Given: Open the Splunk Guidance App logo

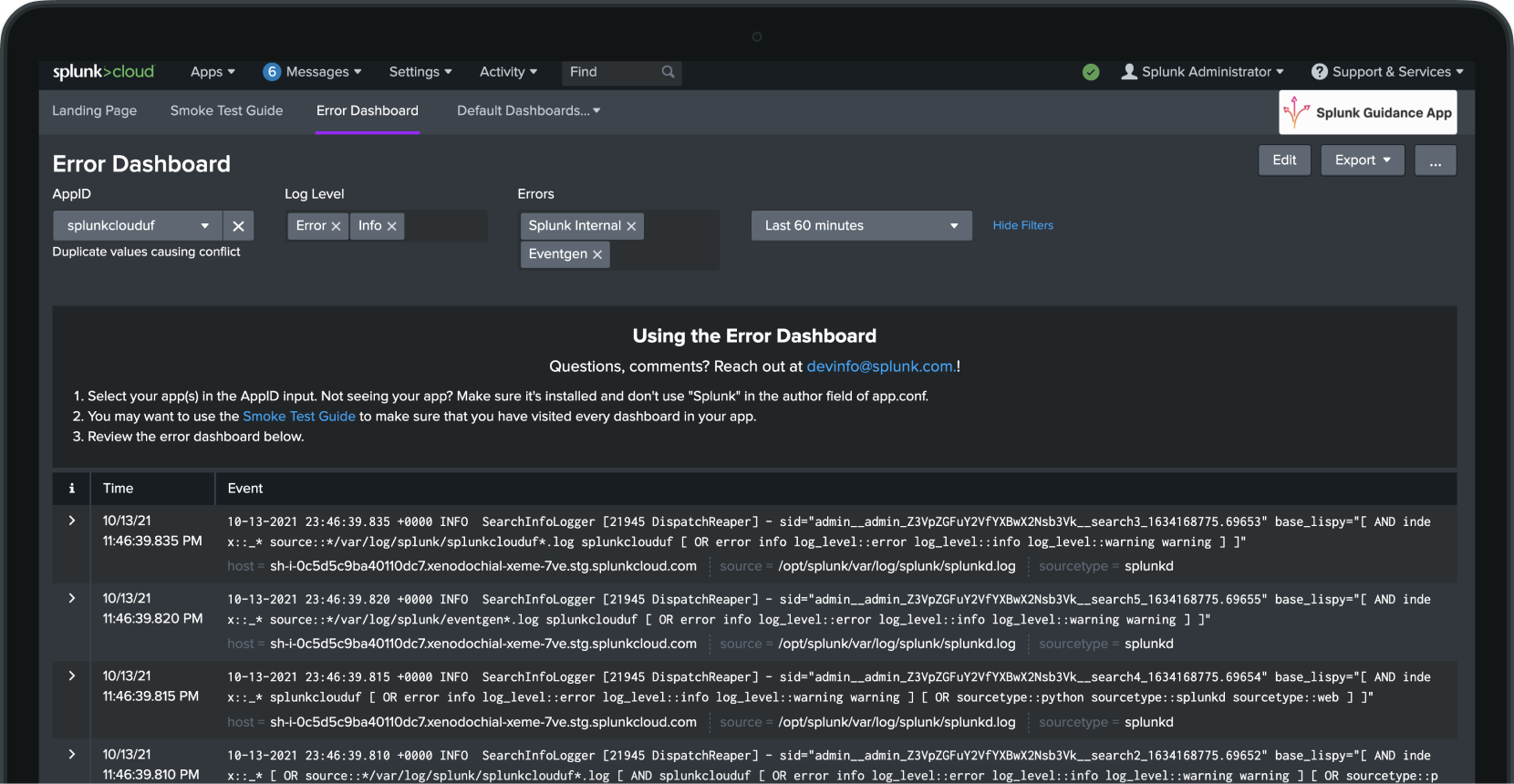Looking at the screenshot, I should tap(1368, 112).
